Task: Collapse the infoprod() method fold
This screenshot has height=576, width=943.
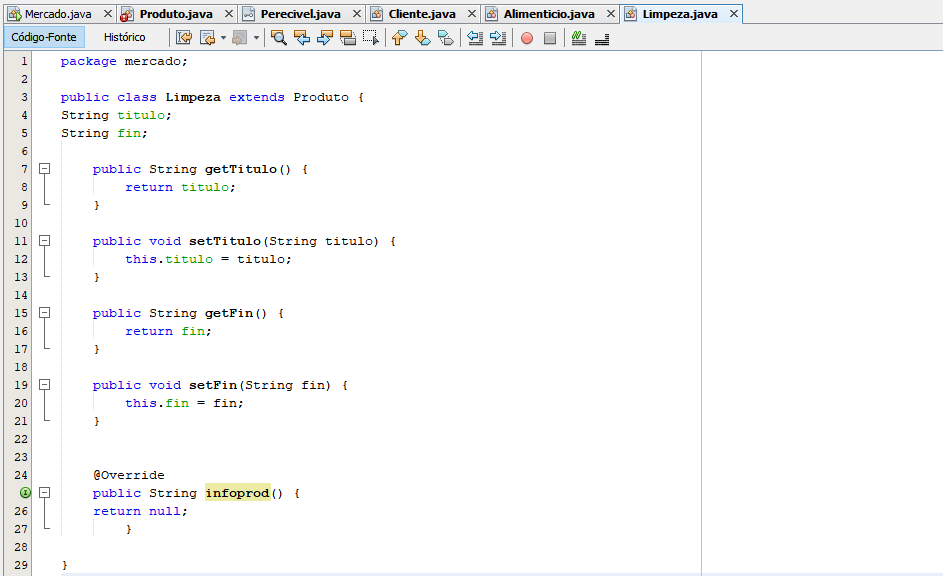Action: 45,493
